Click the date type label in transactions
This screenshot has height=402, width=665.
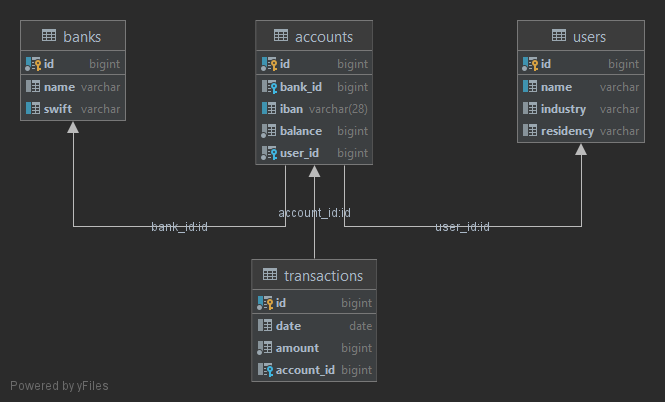coord(360,326)
